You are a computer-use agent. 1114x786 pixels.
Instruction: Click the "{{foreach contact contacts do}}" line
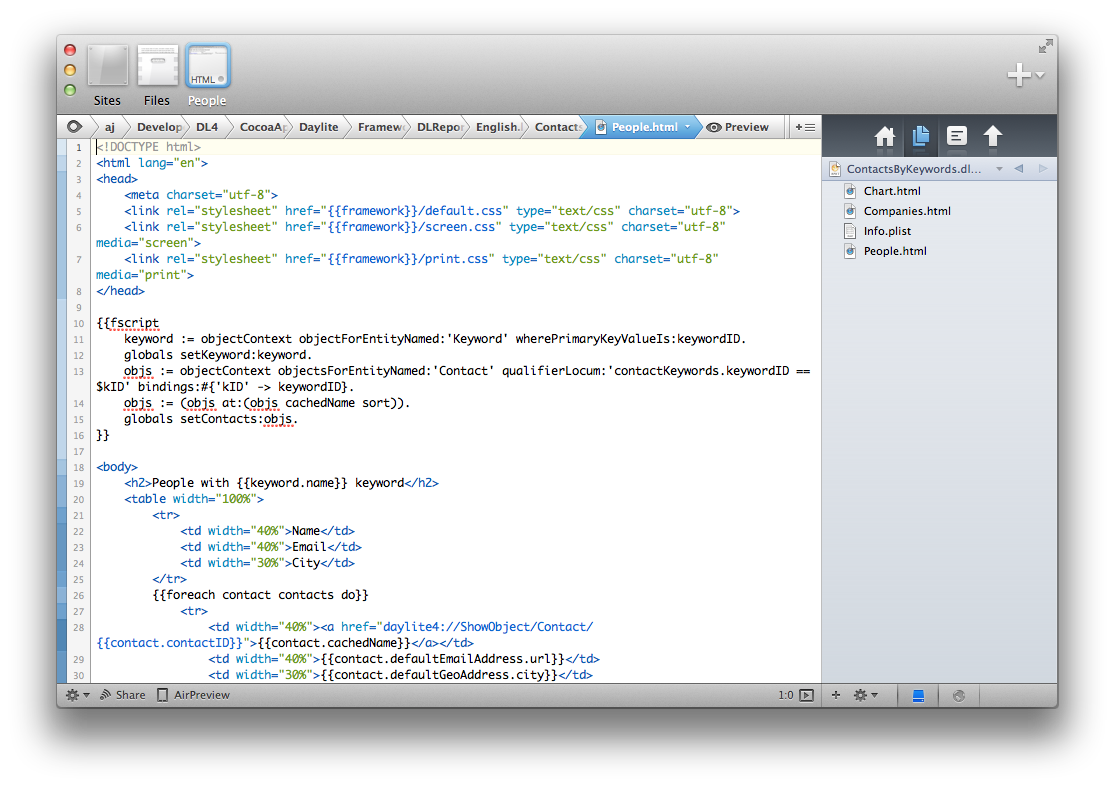point(260,595)
